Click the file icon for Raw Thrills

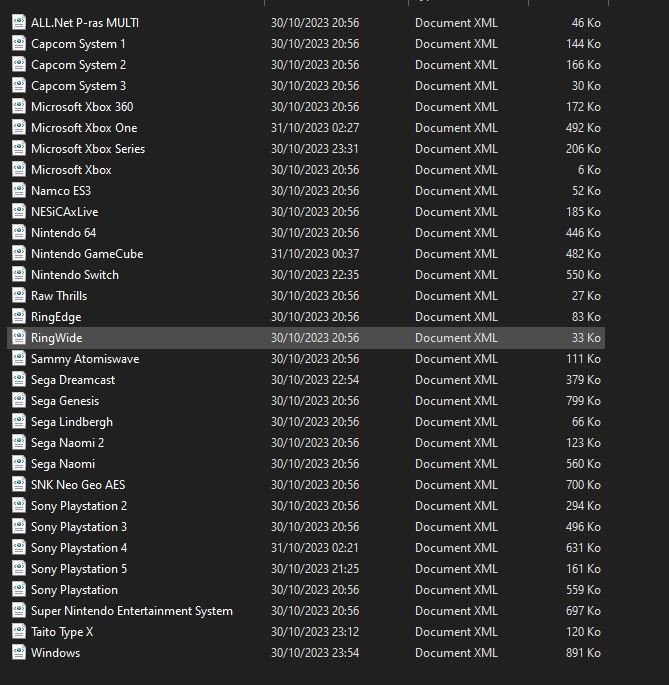(19, 295)
